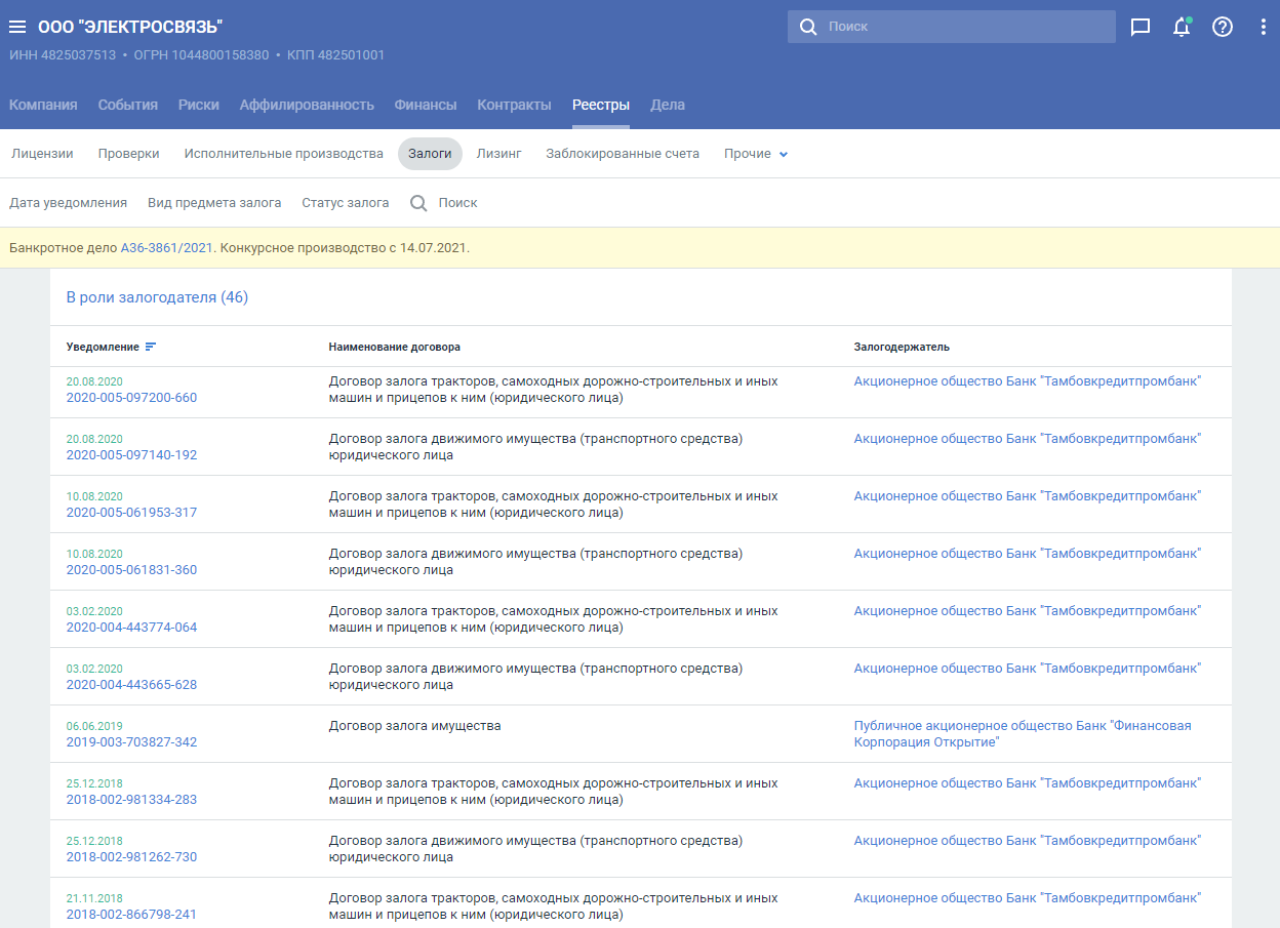Image resolution: width=1280 pixels, height=928 pixels.
Task: Switch to the Аффилированность tab
Action: [x=307, y=105]
